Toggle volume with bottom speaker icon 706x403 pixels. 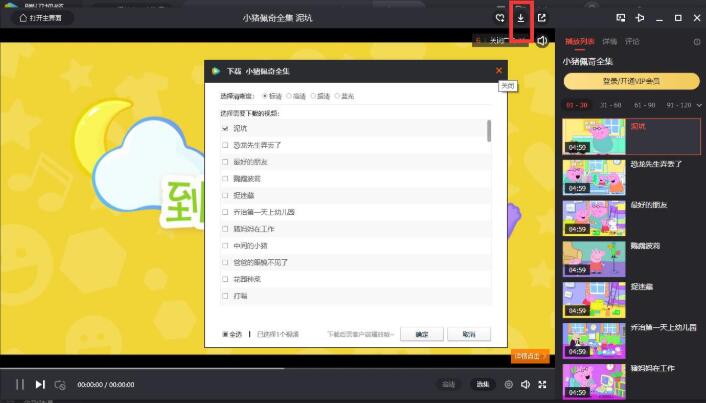pos(525,385)
